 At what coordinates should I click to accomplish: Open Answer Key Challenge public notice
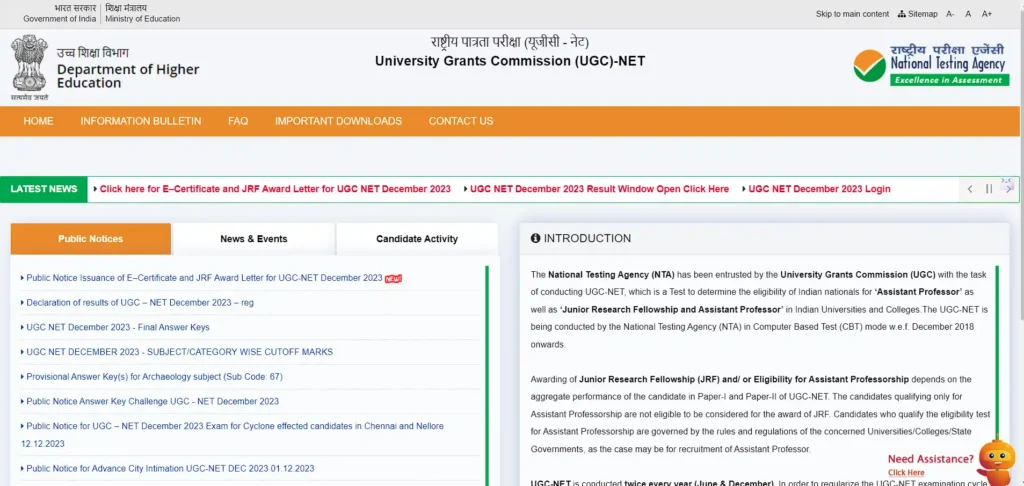coord(152,402)
